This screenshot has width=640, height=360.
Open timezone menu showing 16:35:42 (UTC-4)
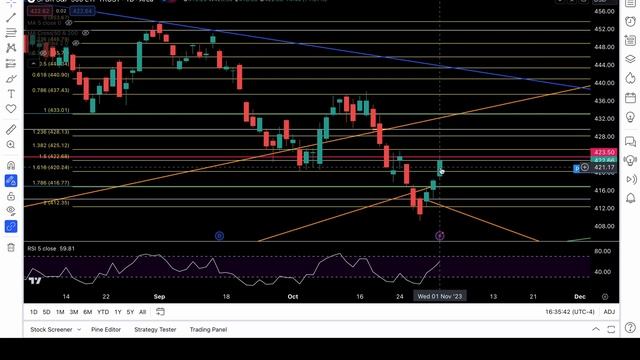point(570,312)
